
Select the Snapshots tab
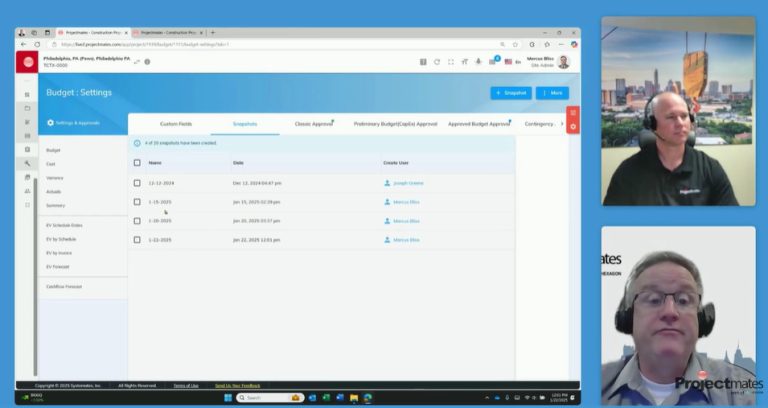click(x=245, y=124)
